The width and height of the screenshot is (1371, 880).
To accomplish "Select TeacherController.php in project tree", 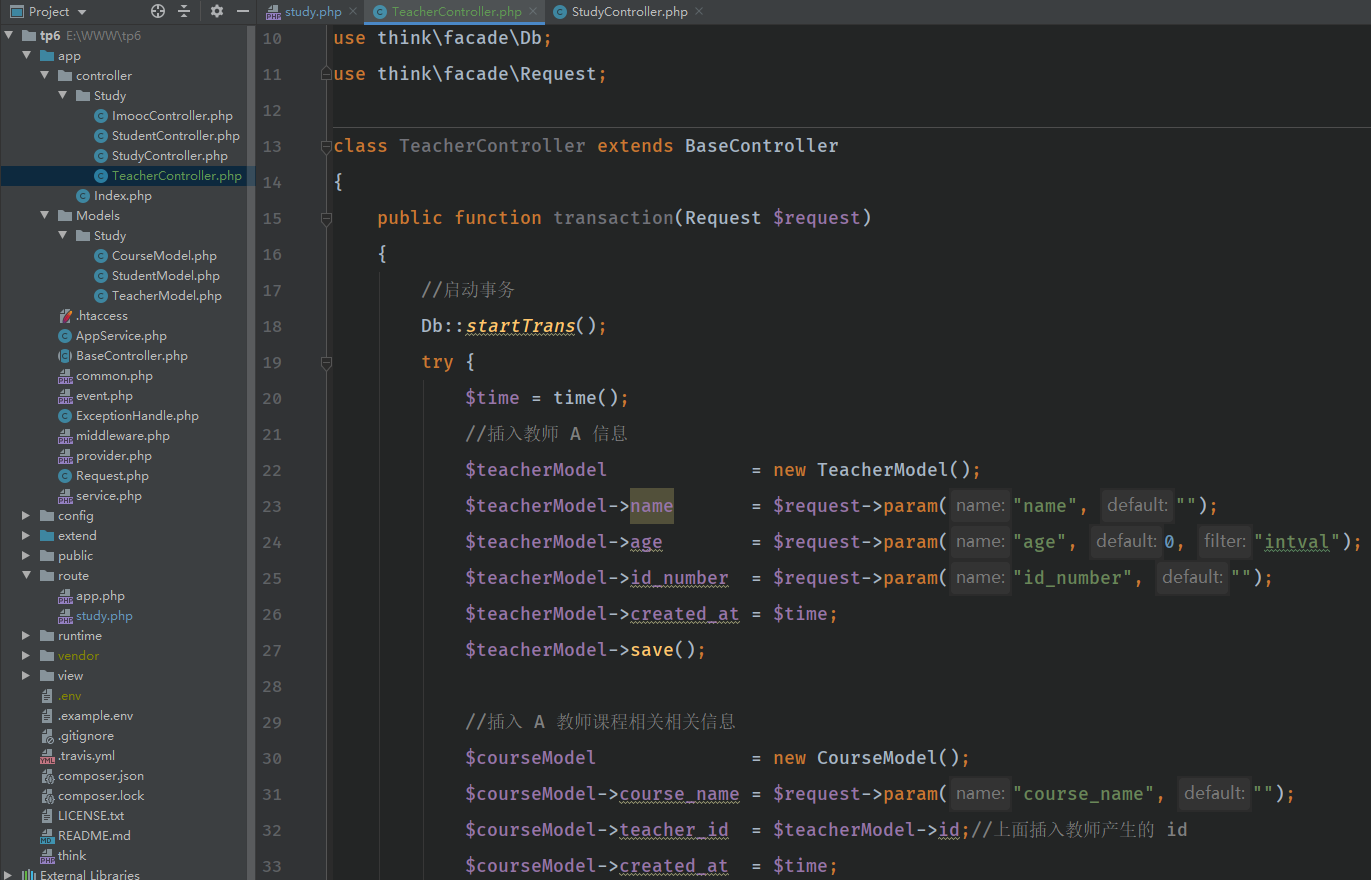I will click(x=177, y=176).
